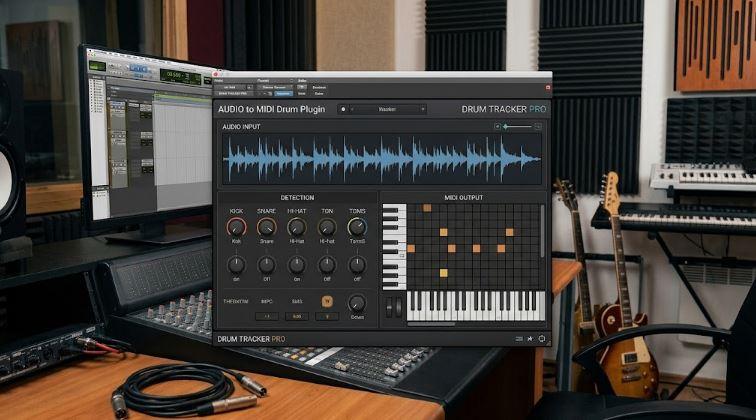Adjust the Audio Input zoom slider

tap(517, 126)
